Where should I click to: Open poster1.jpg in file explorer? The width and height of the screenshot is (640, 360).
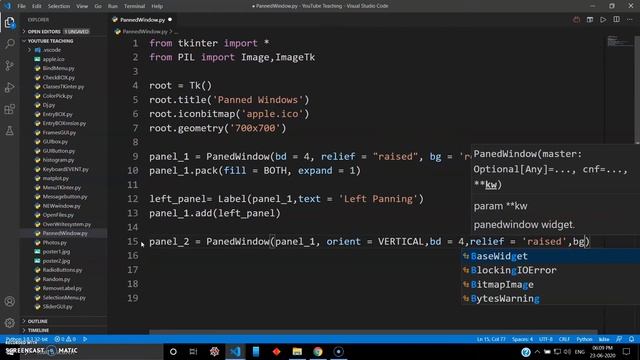point(56,252)
